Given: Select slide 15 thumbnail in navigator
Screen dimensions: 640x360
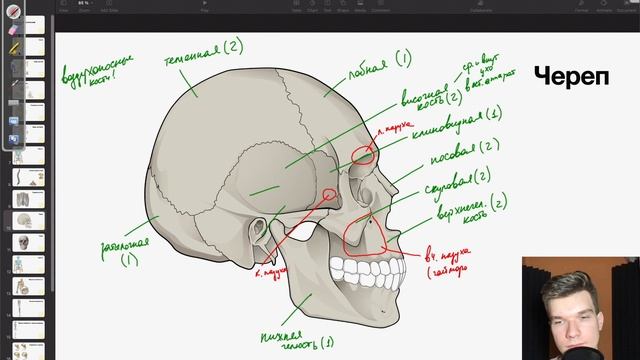Looking at the screenshot, I should click(29, 330).
